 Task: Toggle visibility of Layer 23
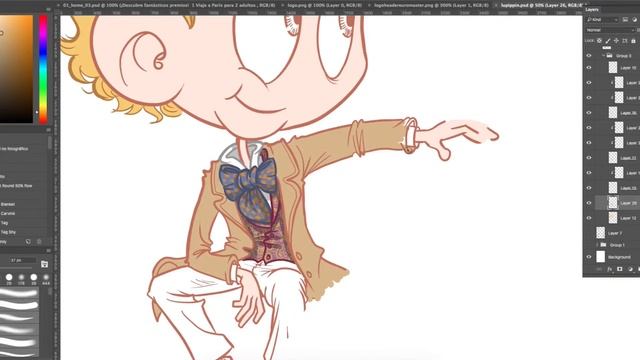click(589, 188)
